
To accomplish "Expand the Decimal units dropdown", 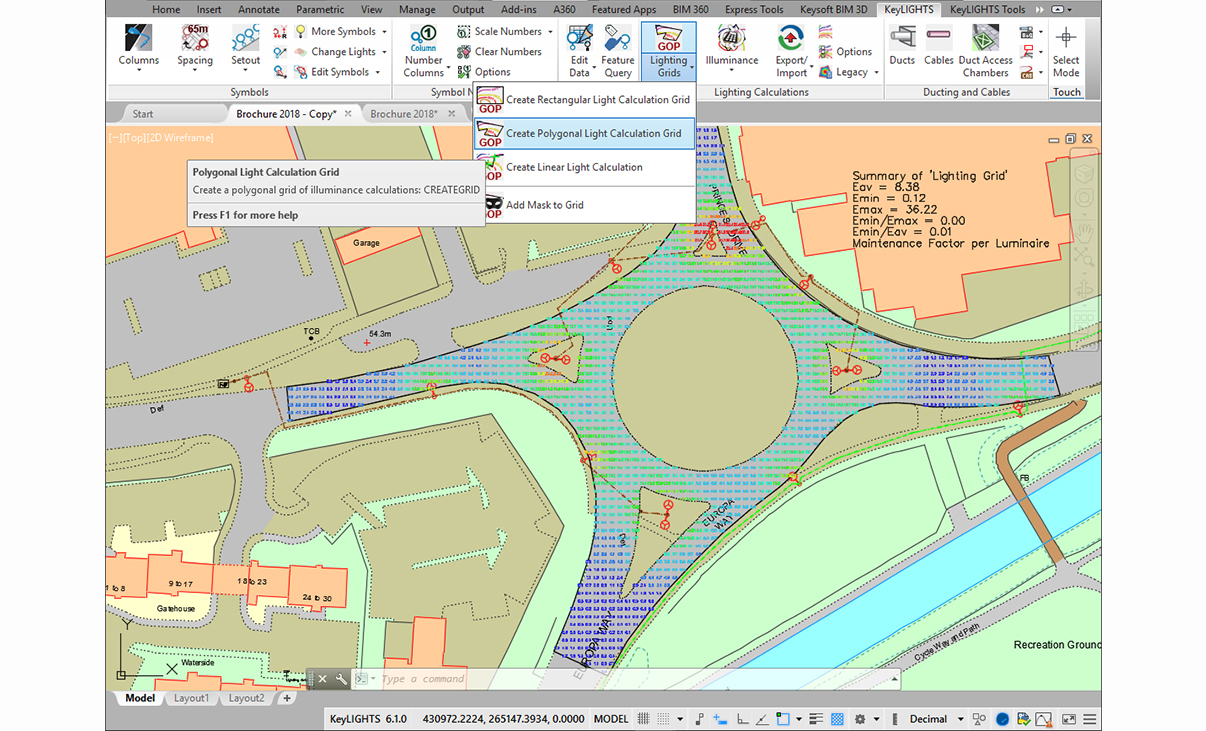I will (960, 719).
